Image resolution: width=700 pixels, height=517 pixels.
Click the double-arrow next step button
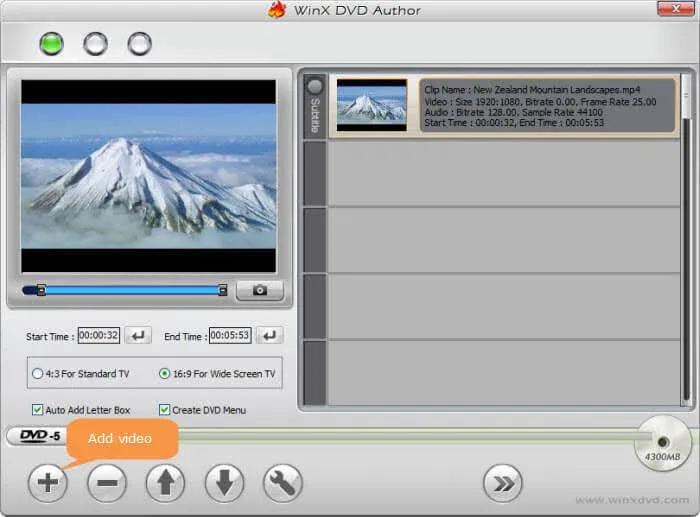coord(503,484)
